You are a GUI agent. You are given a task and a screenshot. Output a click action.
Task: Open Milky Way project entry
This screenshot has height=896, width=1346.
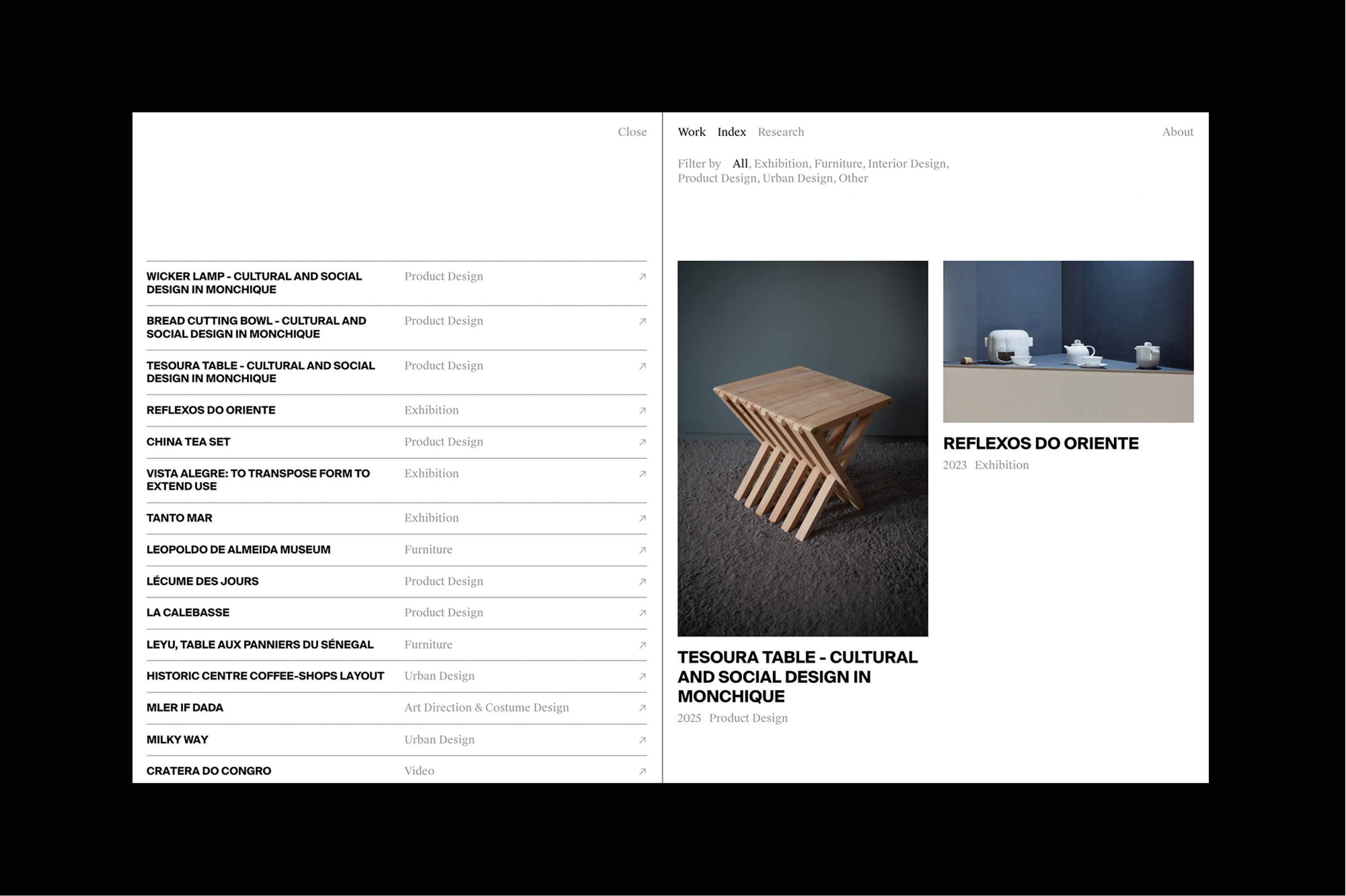(177, 740)
